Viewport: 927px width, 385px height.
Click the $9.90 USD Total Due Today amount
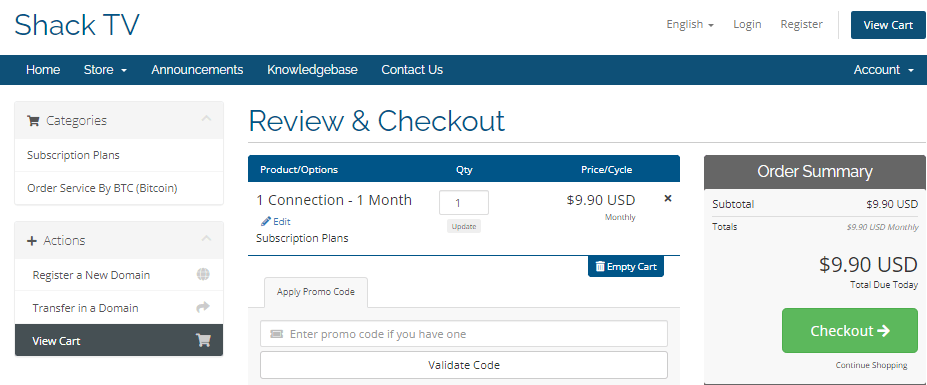coord(868,264)
